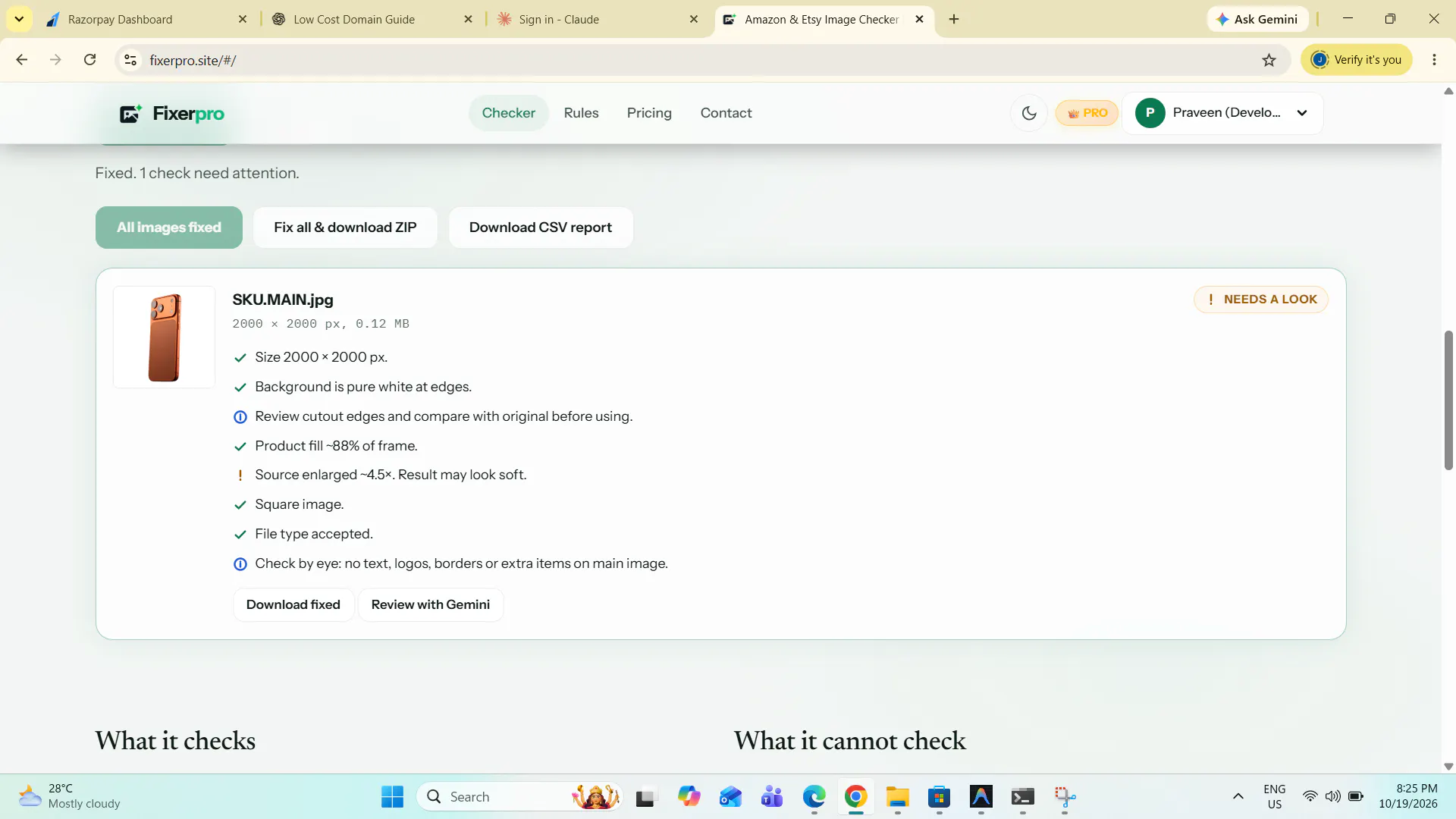Open Windows Start menu

tap(392, 797)
